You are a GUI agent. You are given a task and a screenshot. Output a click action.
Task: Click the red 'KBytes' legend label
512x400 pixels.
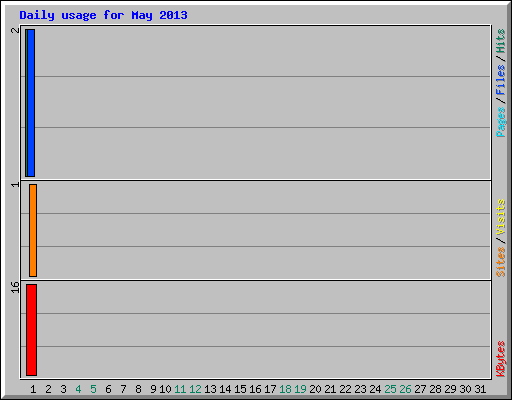pyautogui.click(x=500, y=359)
